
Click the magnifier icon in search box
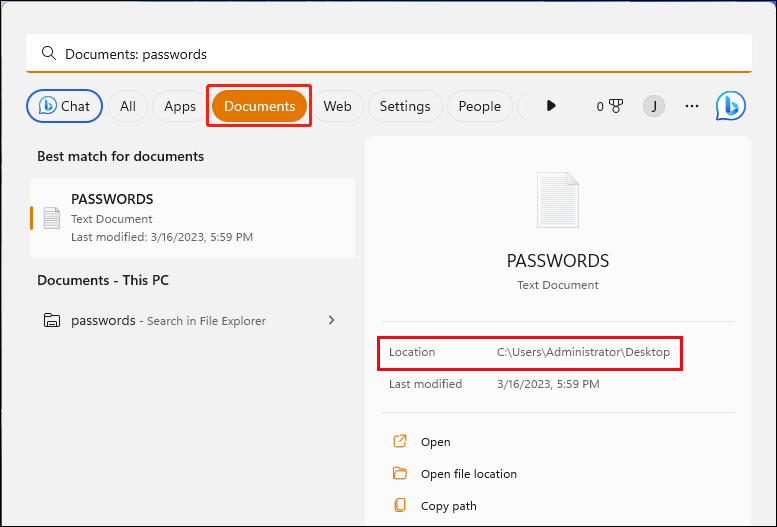[49, 53]
